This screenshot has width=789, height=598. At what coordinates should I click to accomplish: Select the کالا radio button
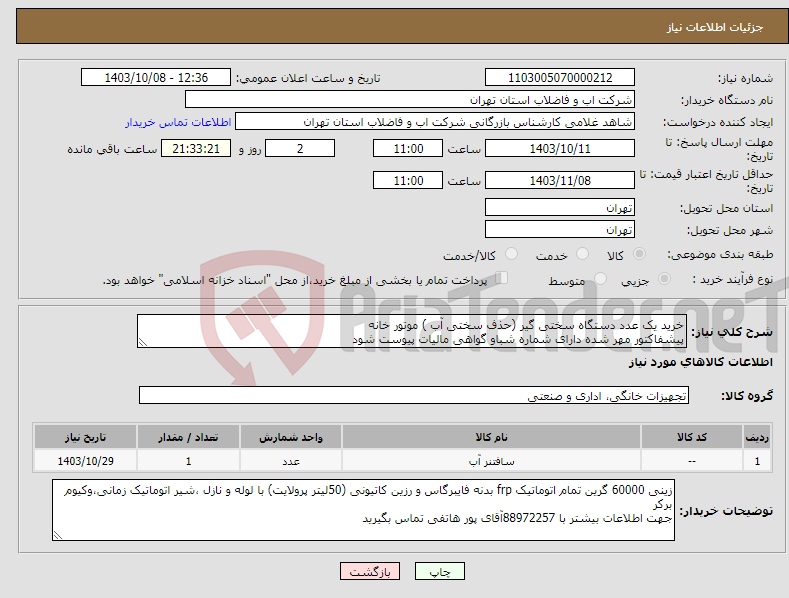pos(639,254)
